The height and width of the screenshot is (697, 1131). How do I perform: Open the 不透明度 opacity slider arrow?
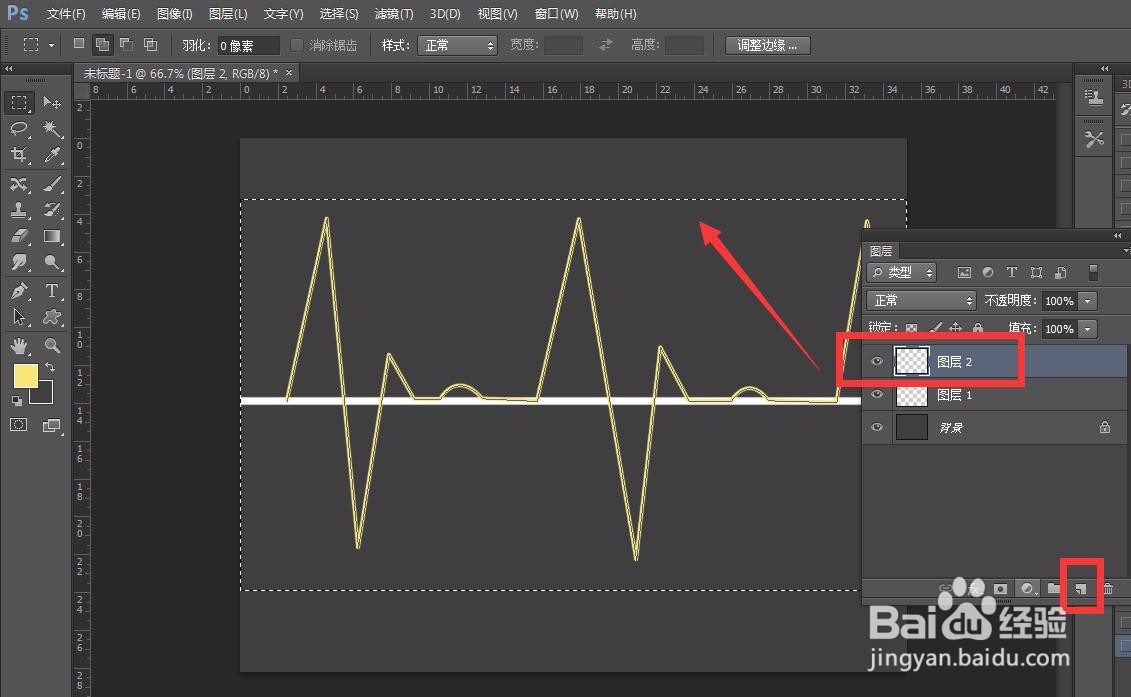point(1088,301)
